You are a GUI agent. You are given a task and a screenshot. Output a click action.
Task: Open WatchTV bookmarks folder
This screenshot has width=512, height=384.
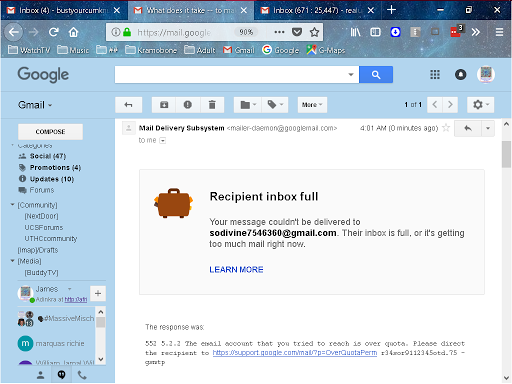tap(29, 50)
